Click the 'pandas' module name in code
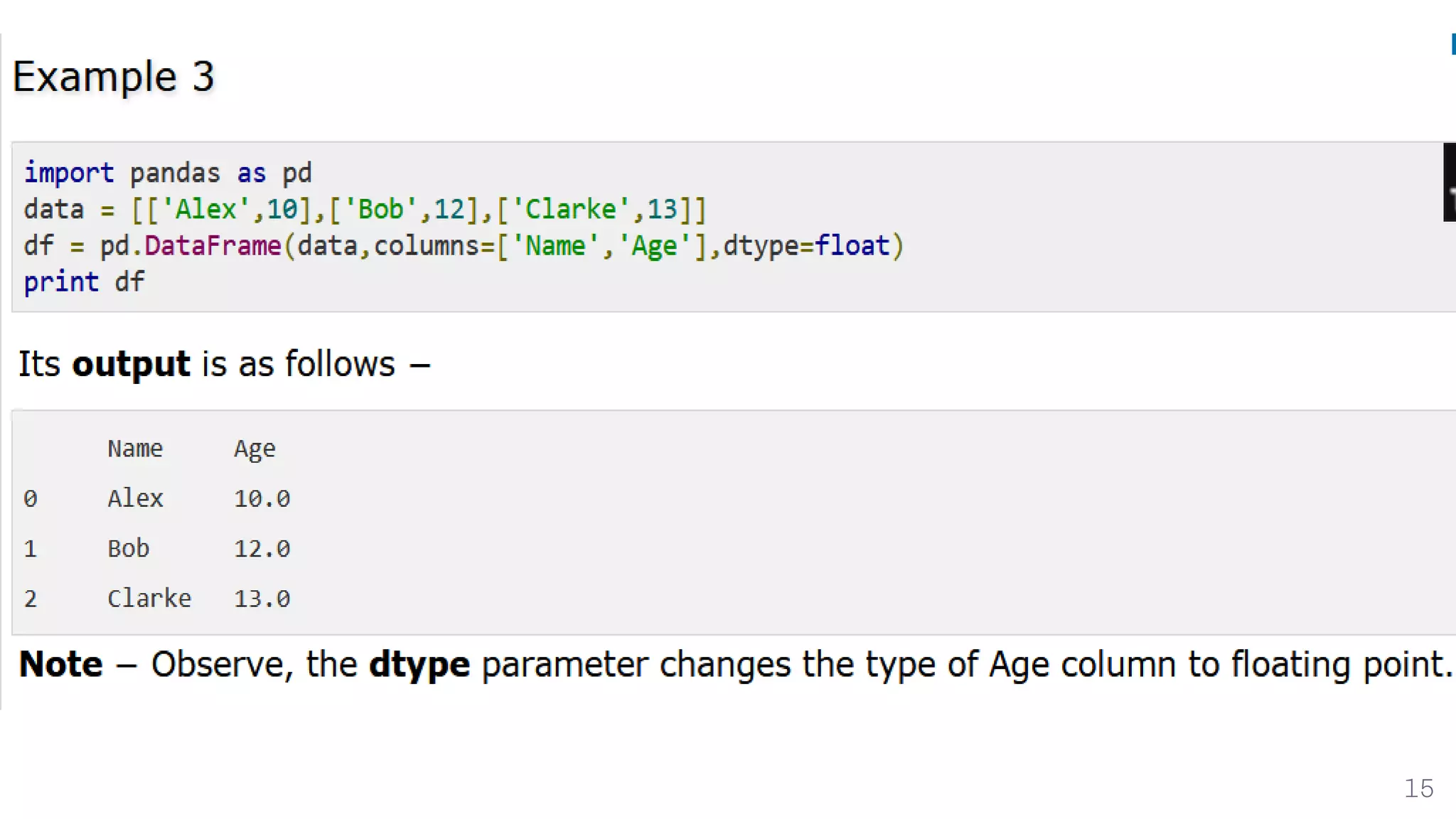 [175, 174]
